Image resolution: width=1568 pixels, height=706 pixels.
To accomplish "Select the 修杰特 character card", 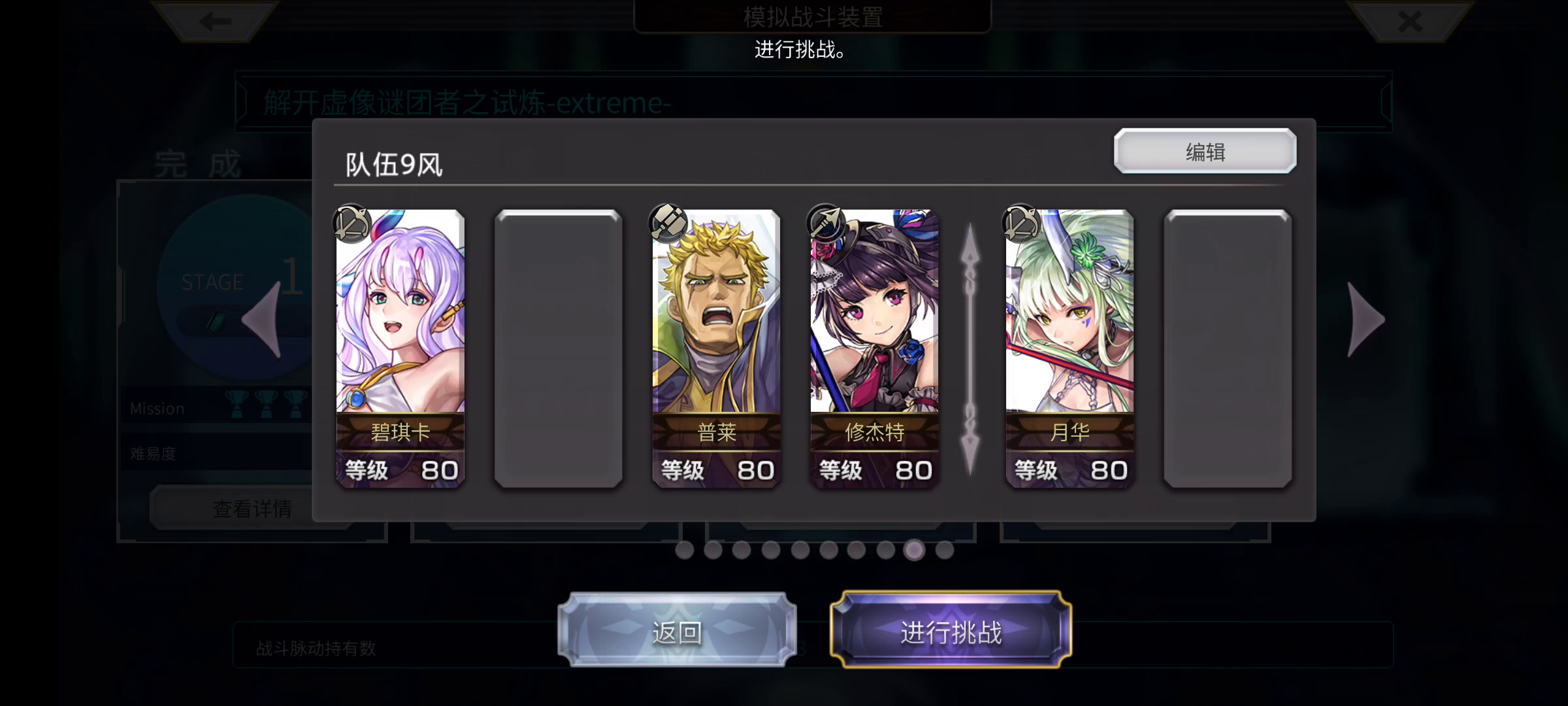I will tap(875, 348).
